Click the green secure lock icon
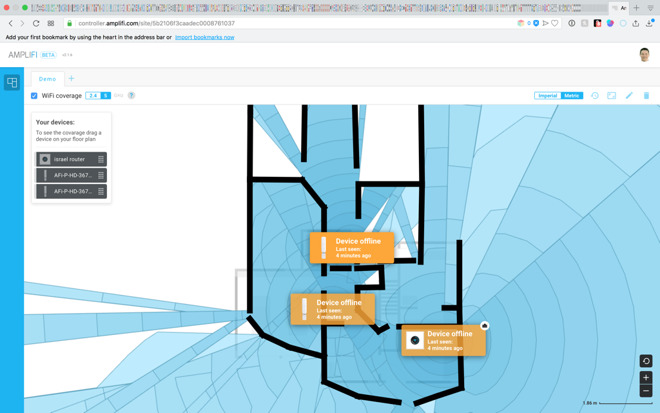 pyautogui.click(x=70, y=24)
